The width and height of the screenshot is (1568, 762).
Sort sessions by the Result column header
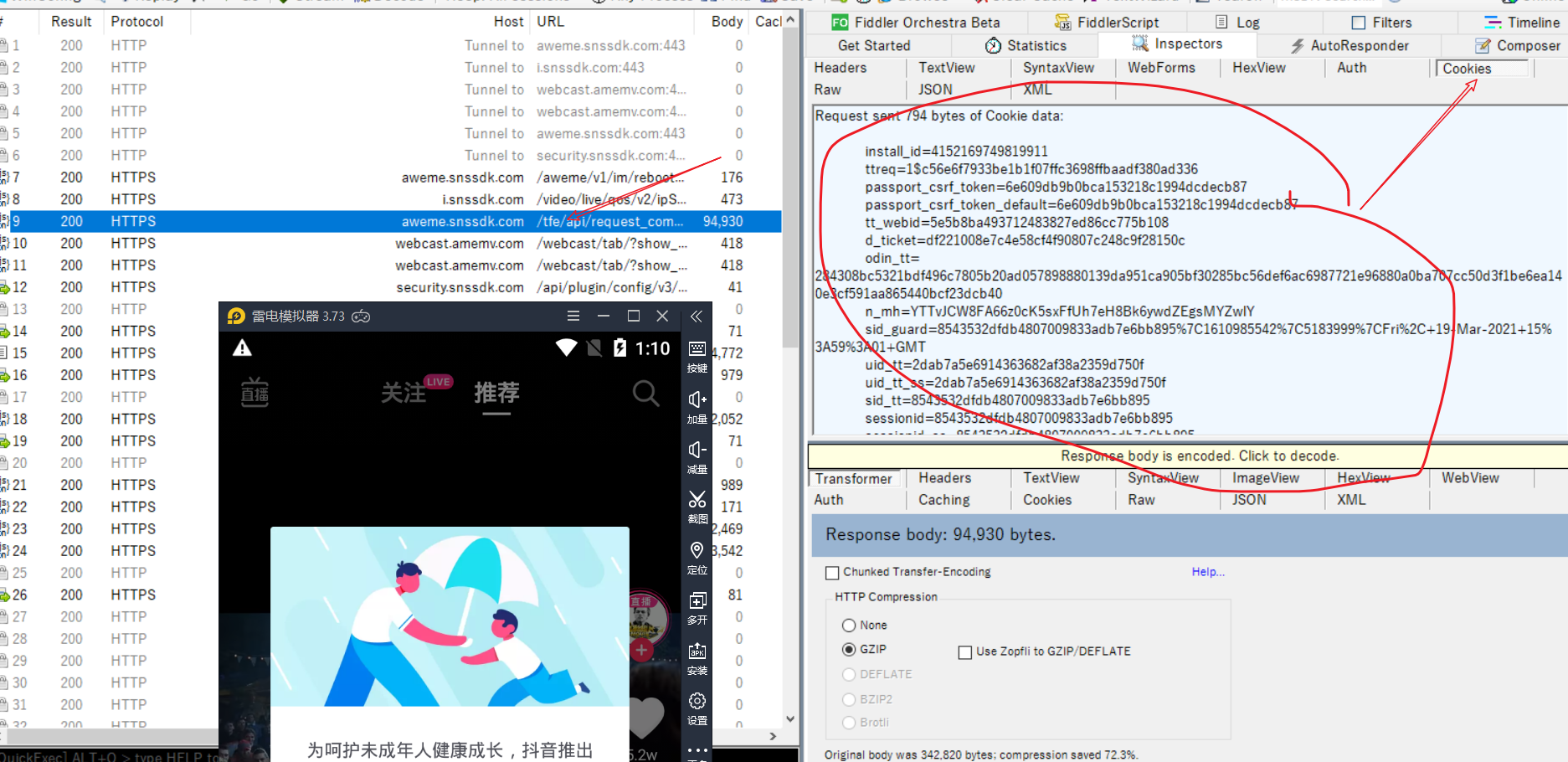[x=71, y=22]
